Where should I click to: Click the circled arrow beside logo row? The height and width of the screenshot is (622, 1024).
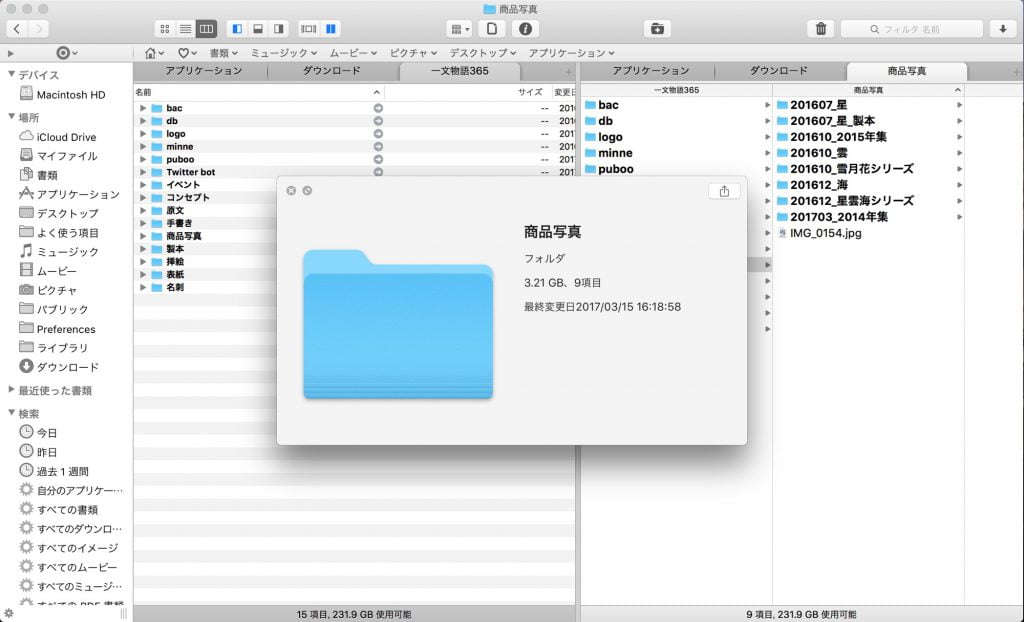click(x=378, y=134)
